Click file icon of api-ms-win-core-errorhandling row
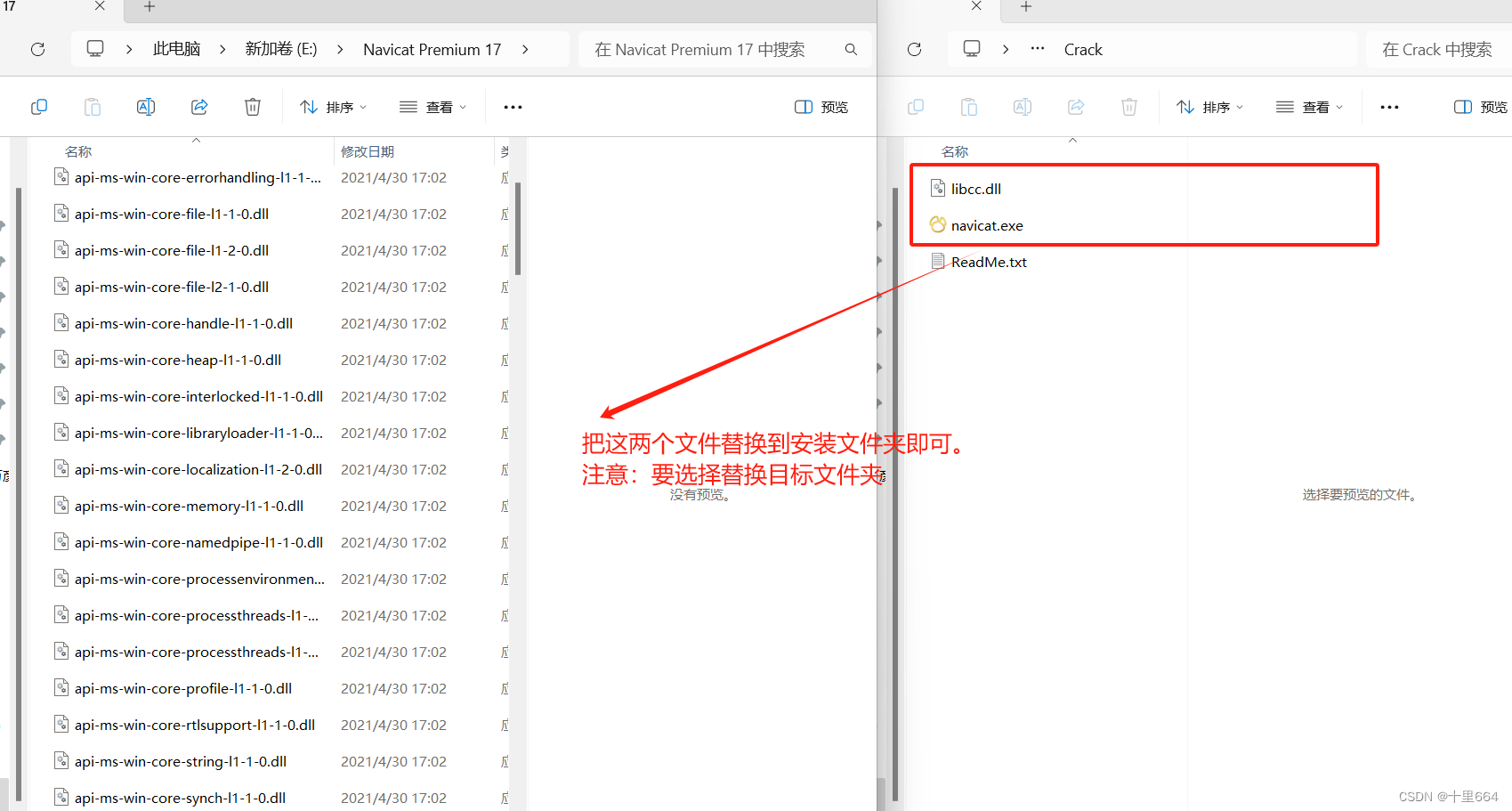This screenshot has width=1512, height=811. pyautogui.click(x=61, y=176)
